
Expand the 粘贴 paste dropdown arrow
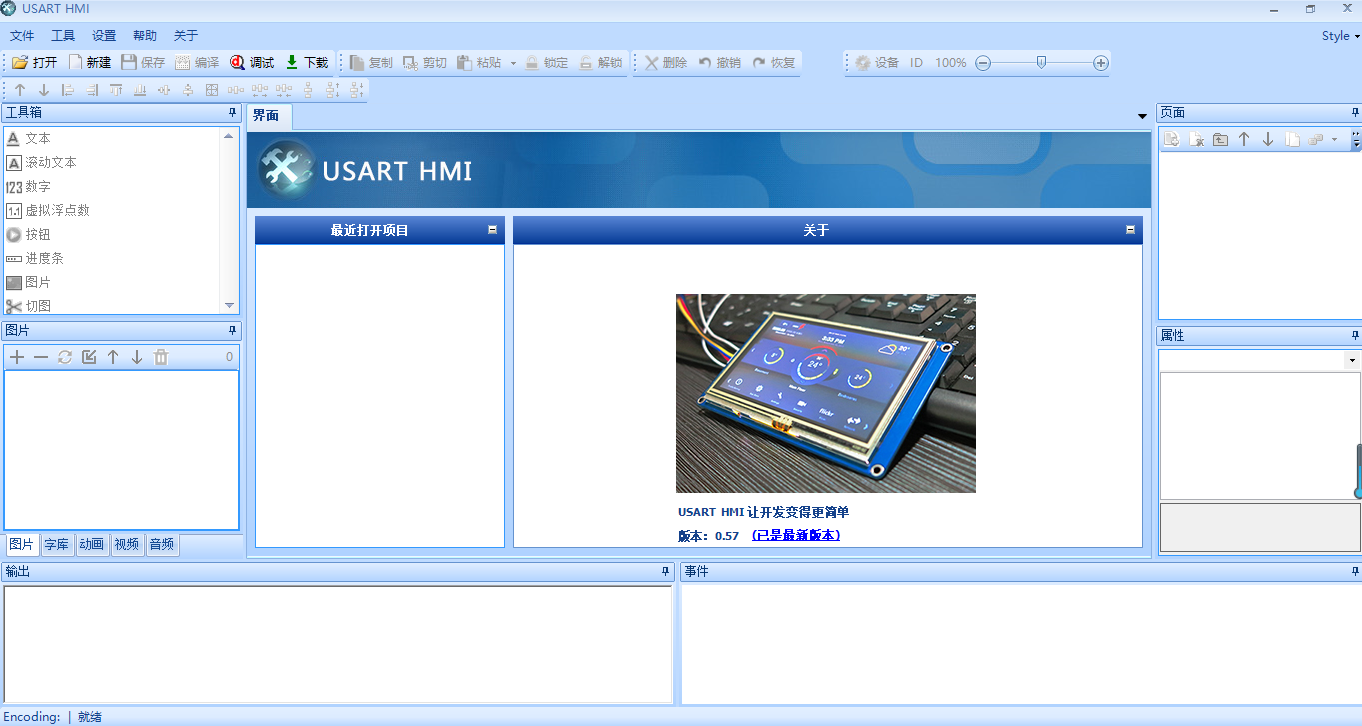tap(513, 62)
